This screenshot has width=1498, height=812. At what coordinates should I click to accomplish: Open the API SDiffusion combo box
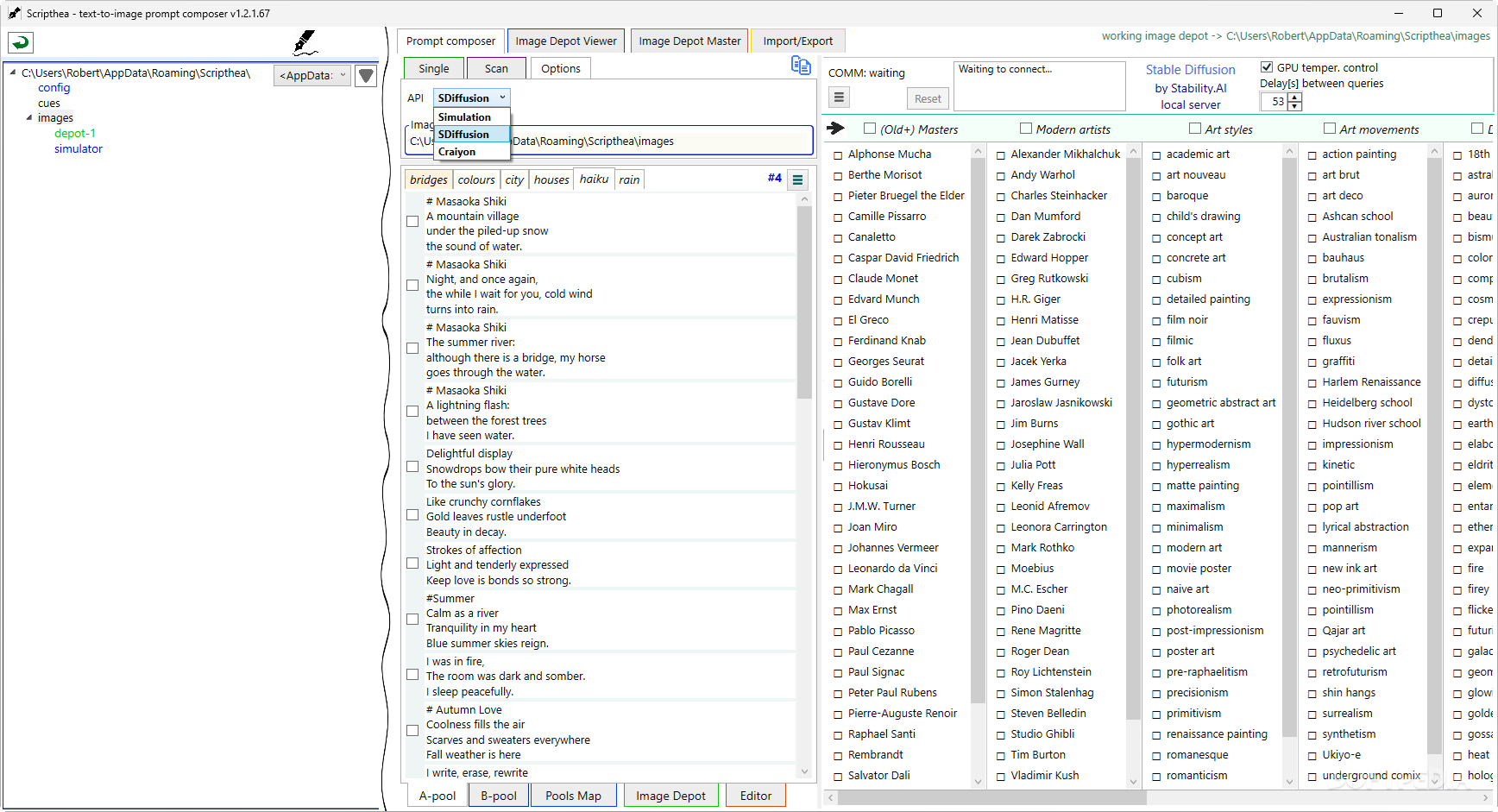(x=472, y=98)
